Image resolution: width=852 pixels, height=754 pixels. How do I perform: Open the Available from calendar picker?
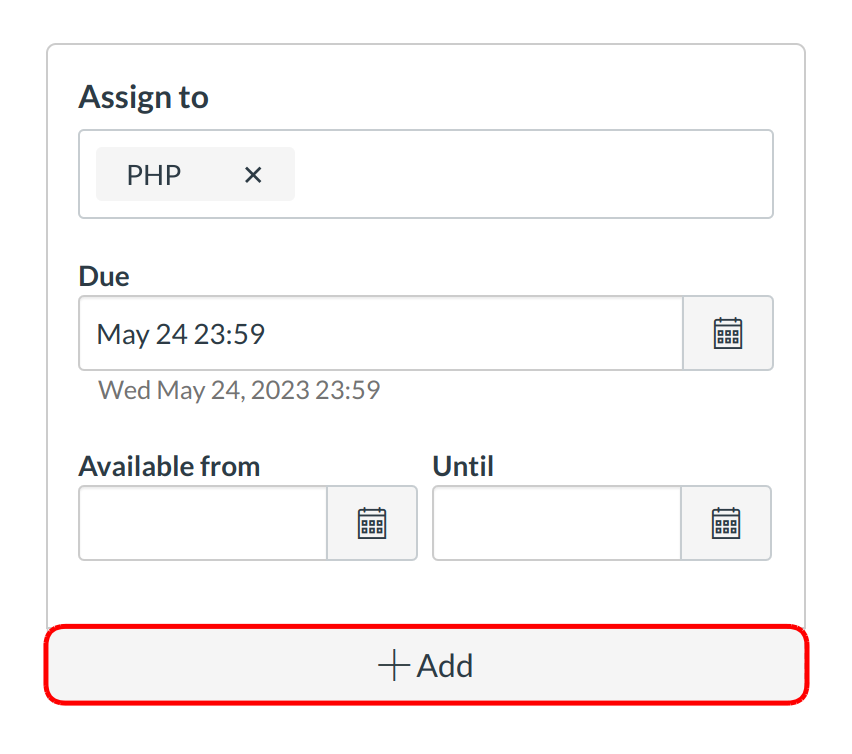coord(372,523)
